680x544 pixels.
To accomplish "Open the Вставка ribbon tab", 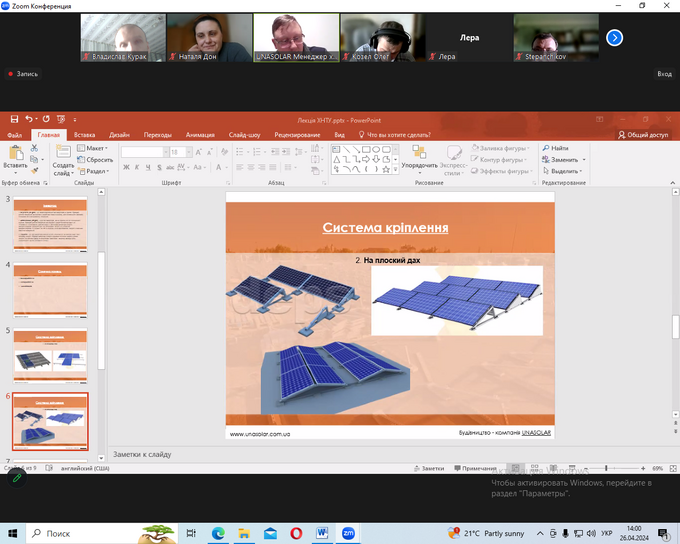I will [85, 134].
